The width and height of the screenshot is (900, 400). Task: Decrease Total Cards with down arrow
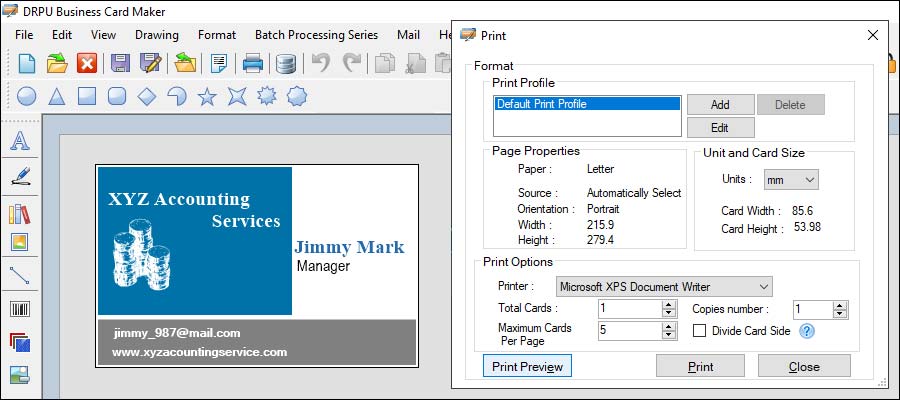point(669,313)
